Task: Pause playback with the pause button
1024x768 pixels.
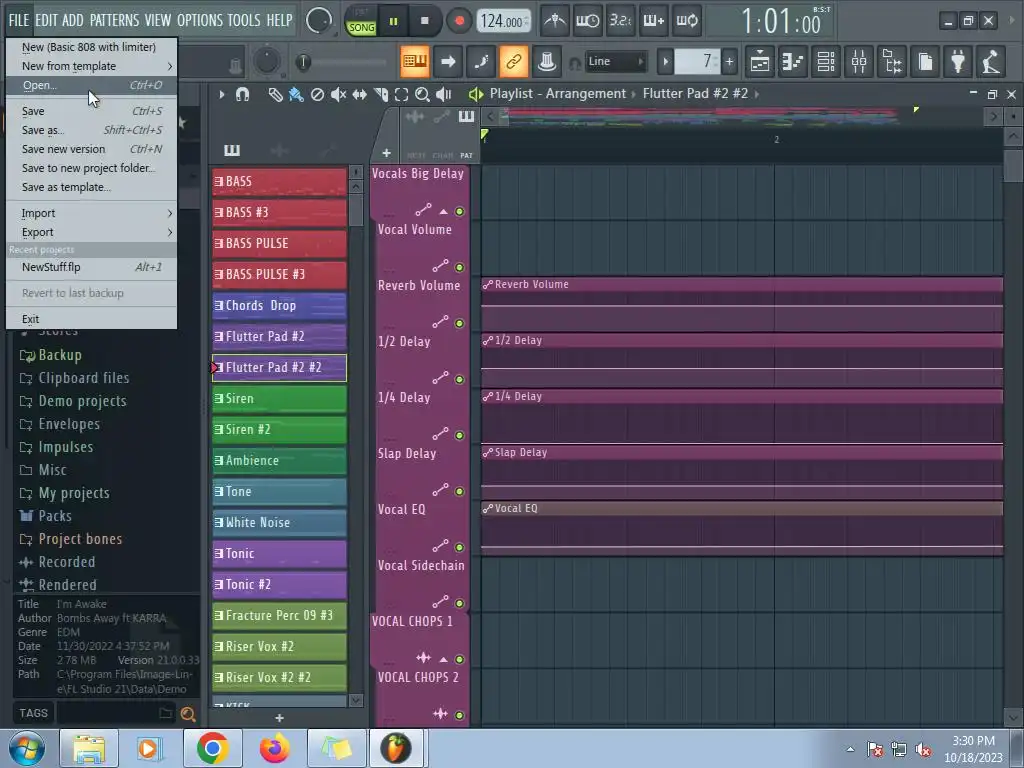Action: tap(393, 21)
